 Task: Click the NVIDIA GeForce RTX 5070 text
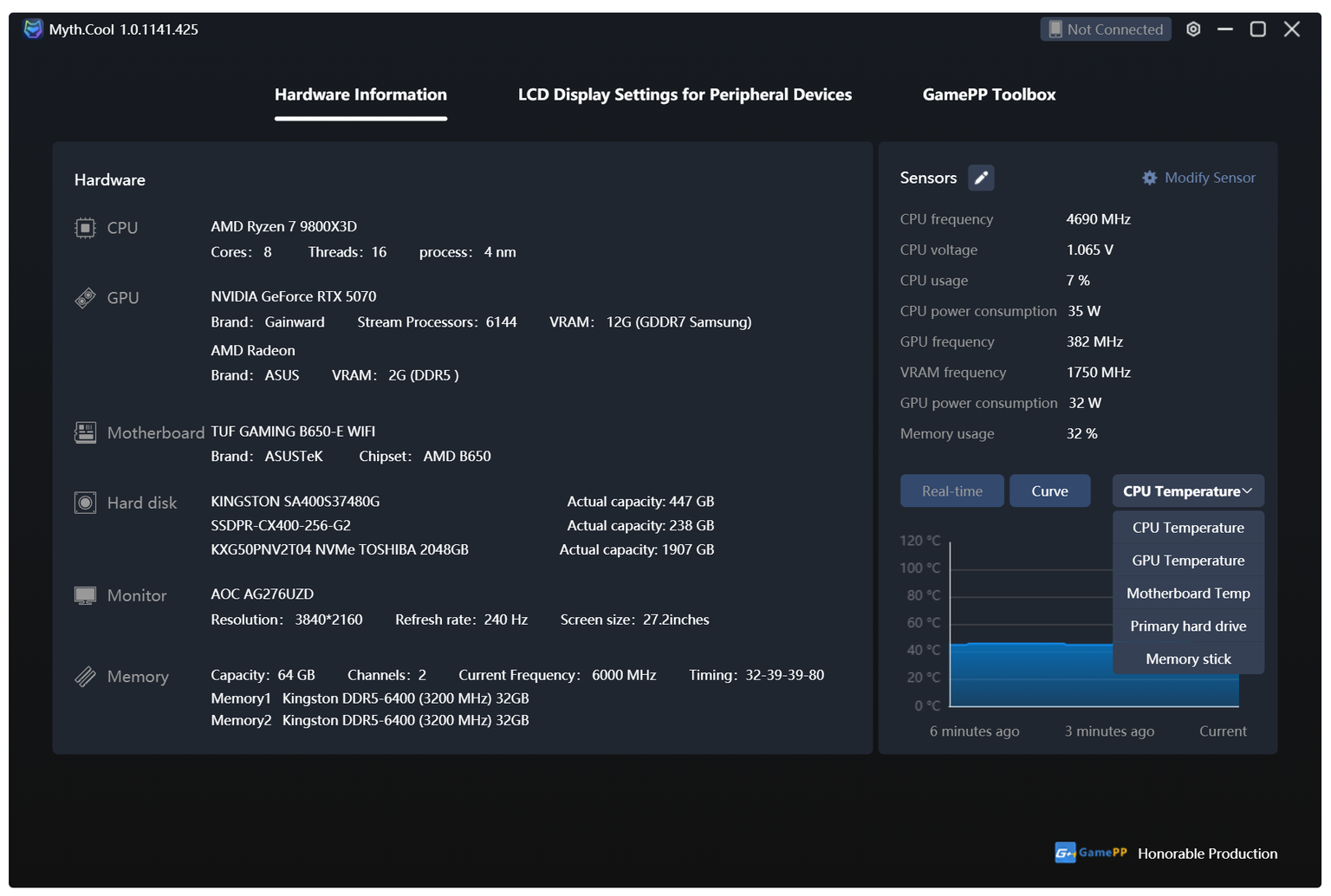point(293,296)
